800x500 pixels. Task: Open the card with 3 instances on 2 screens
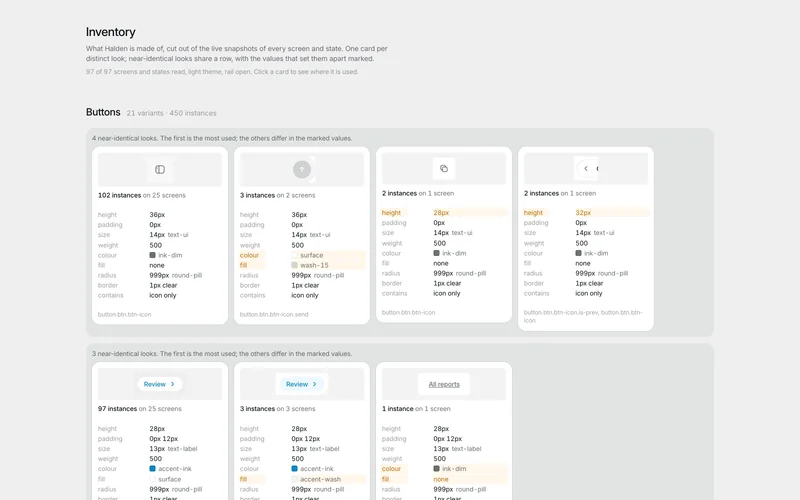(x=302, y=236)
